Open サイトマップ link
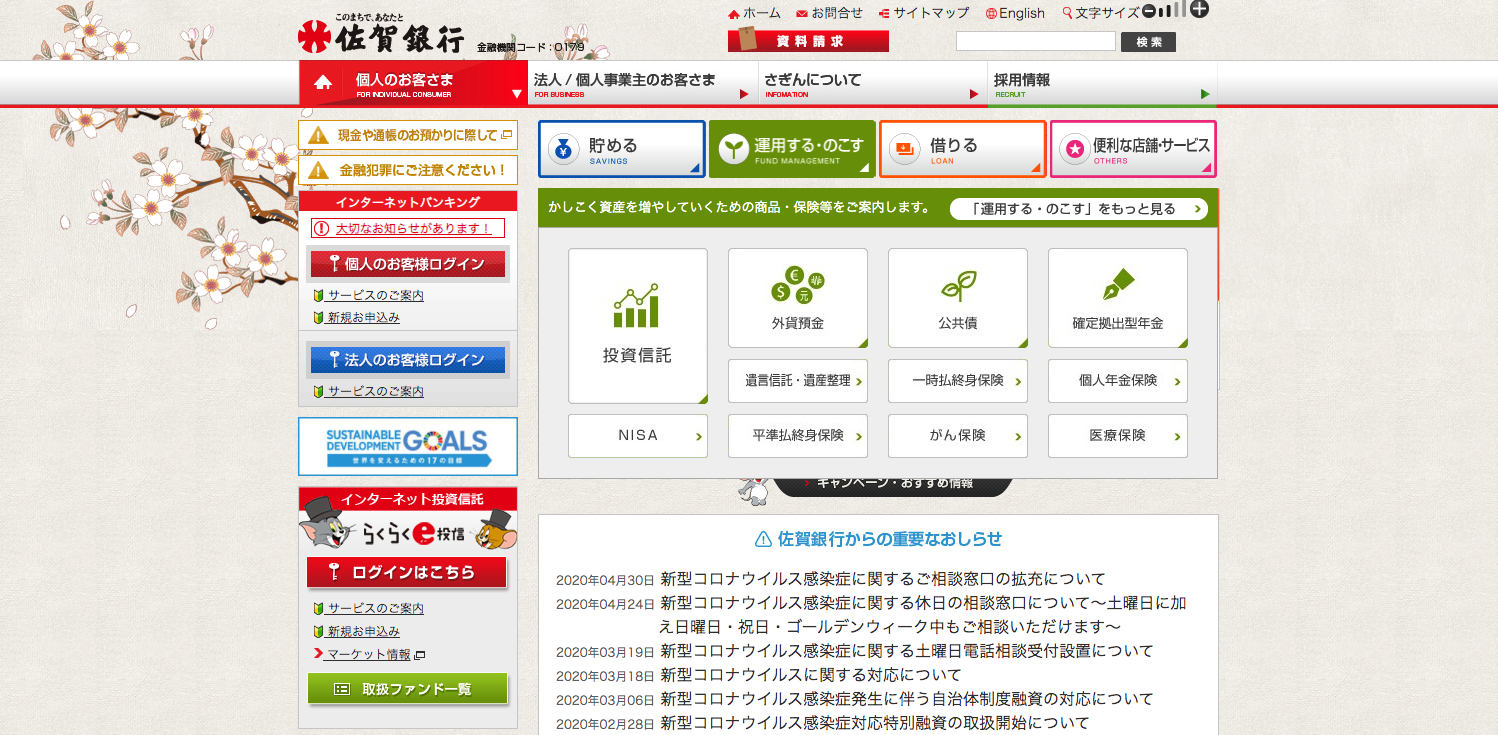 tap(924, 13)
